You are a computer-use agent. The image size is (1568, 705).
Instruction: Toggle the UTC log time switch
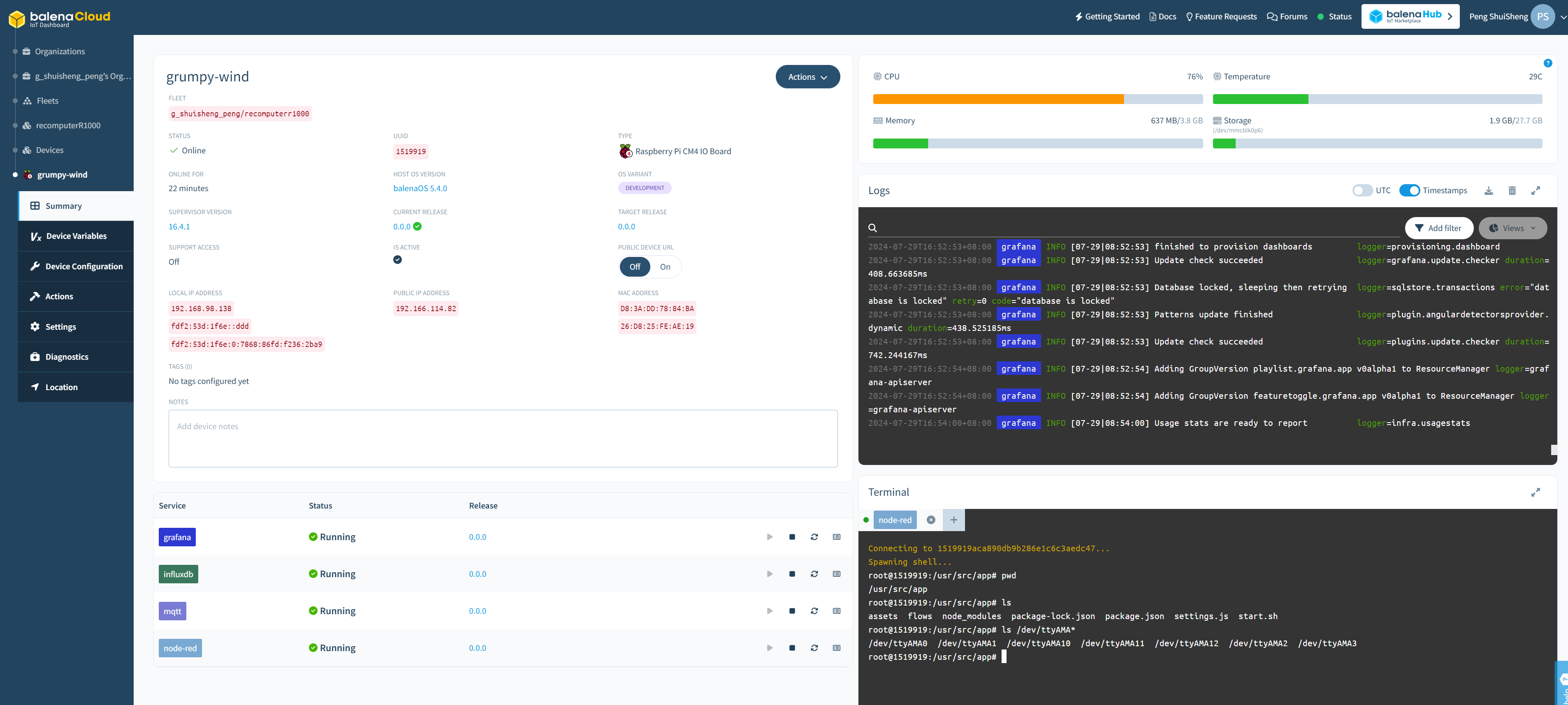point(1362,191)
